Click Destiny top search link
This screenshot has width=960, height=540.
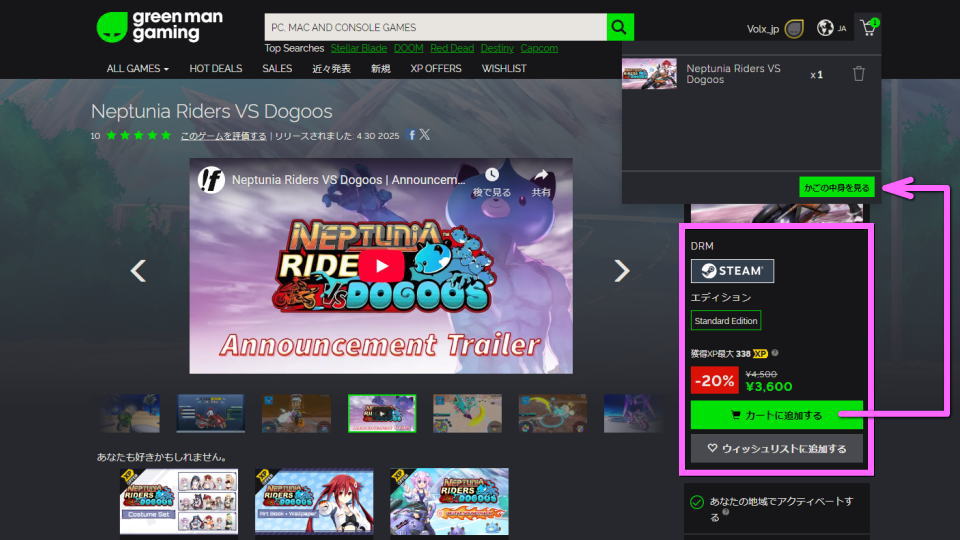497,48
